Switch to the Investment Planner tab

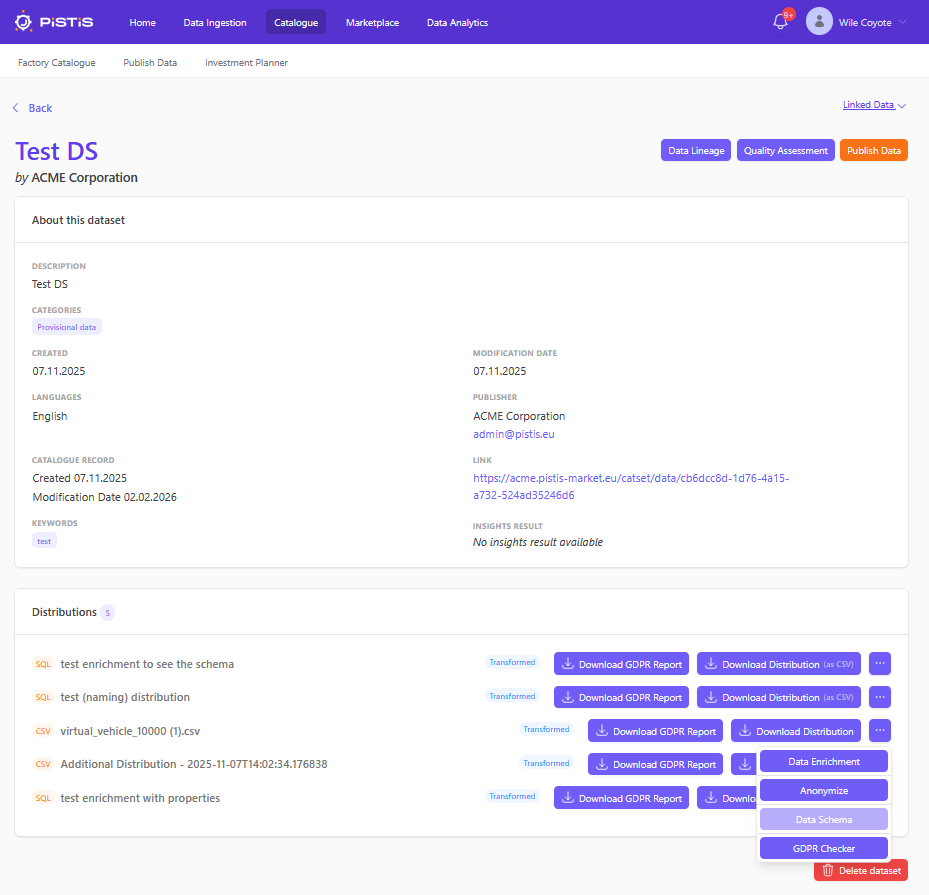tap(246, 63)
